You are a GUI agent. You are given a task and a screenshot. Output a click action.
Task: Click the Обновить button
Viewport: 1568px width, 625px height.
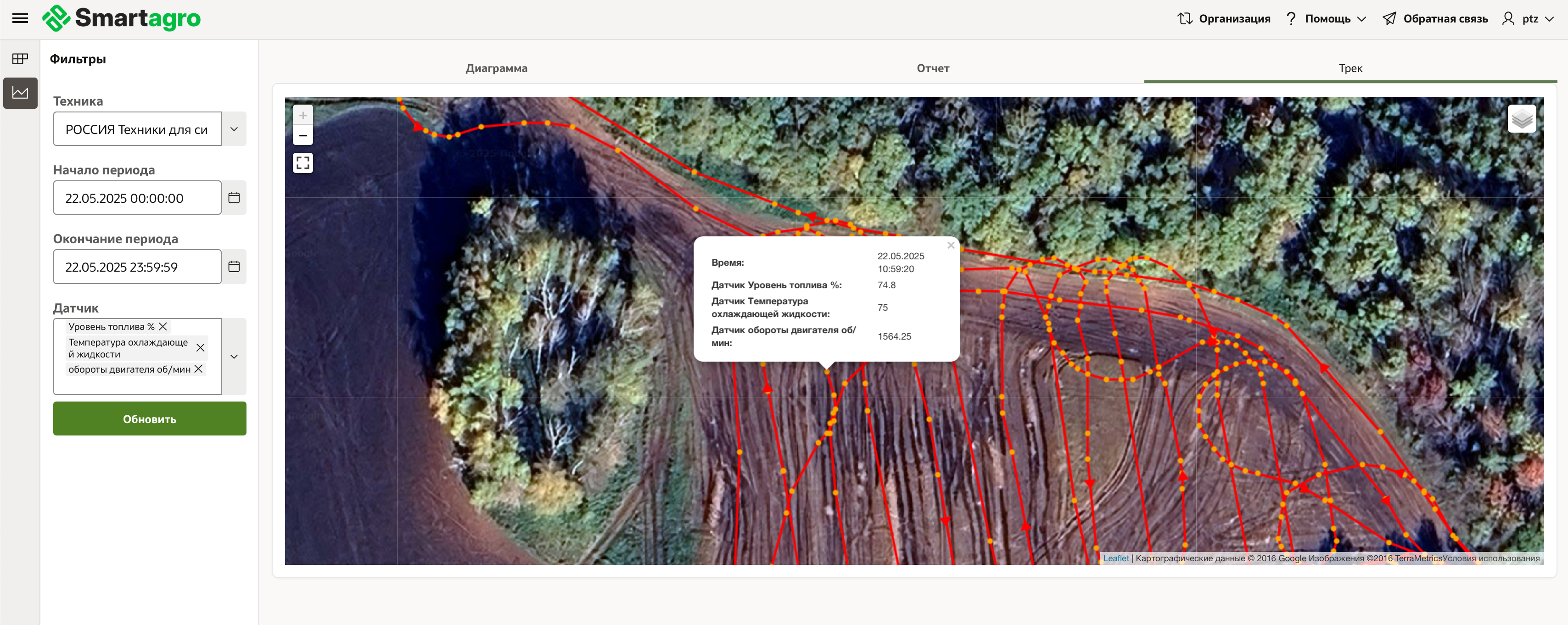(149, 419)
